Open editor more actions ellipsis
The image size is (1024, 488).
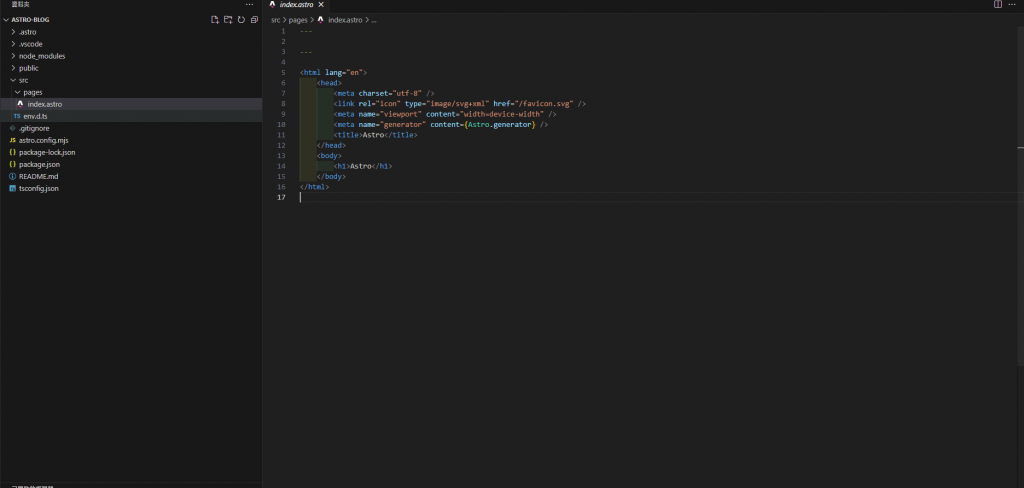(1013, 5)
